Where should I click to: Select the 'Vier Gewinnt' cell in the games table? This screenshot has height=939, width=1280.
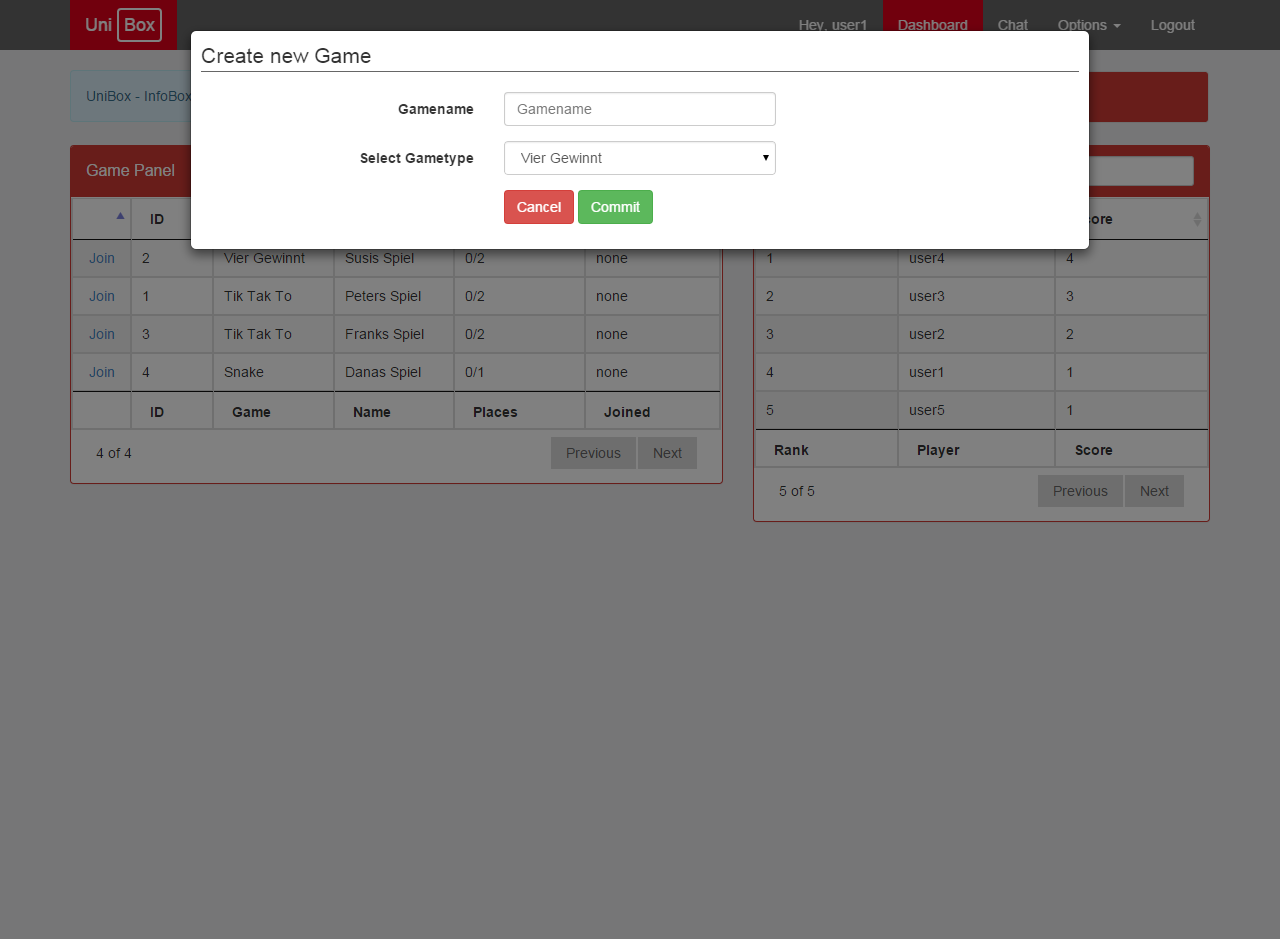(x=273, y=258)
